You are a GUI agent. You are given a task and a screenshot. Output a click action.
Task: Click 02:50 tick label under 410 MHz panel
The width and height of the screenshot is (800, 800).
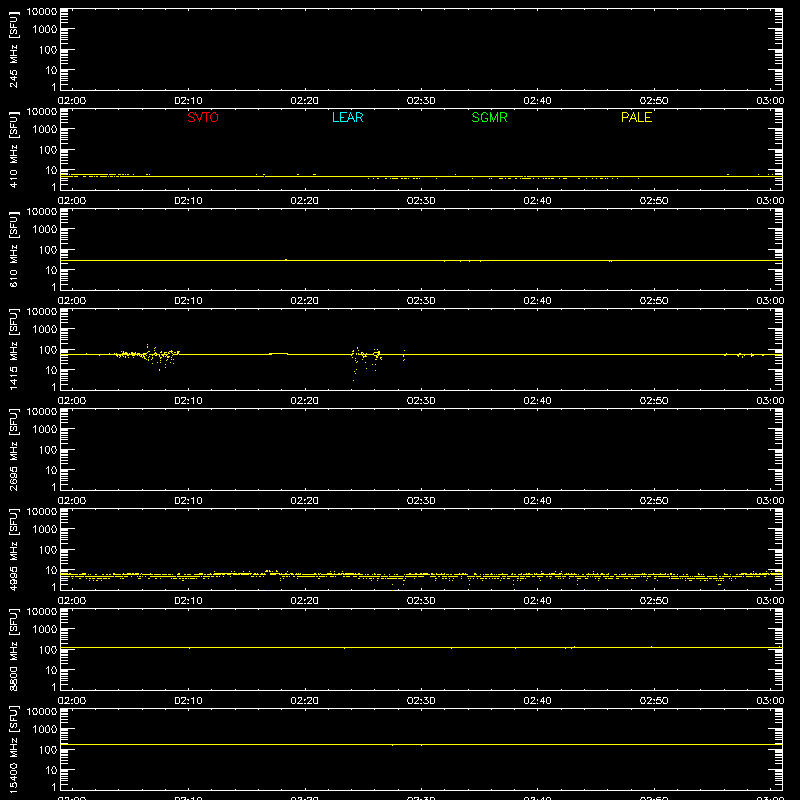[654, 201]
